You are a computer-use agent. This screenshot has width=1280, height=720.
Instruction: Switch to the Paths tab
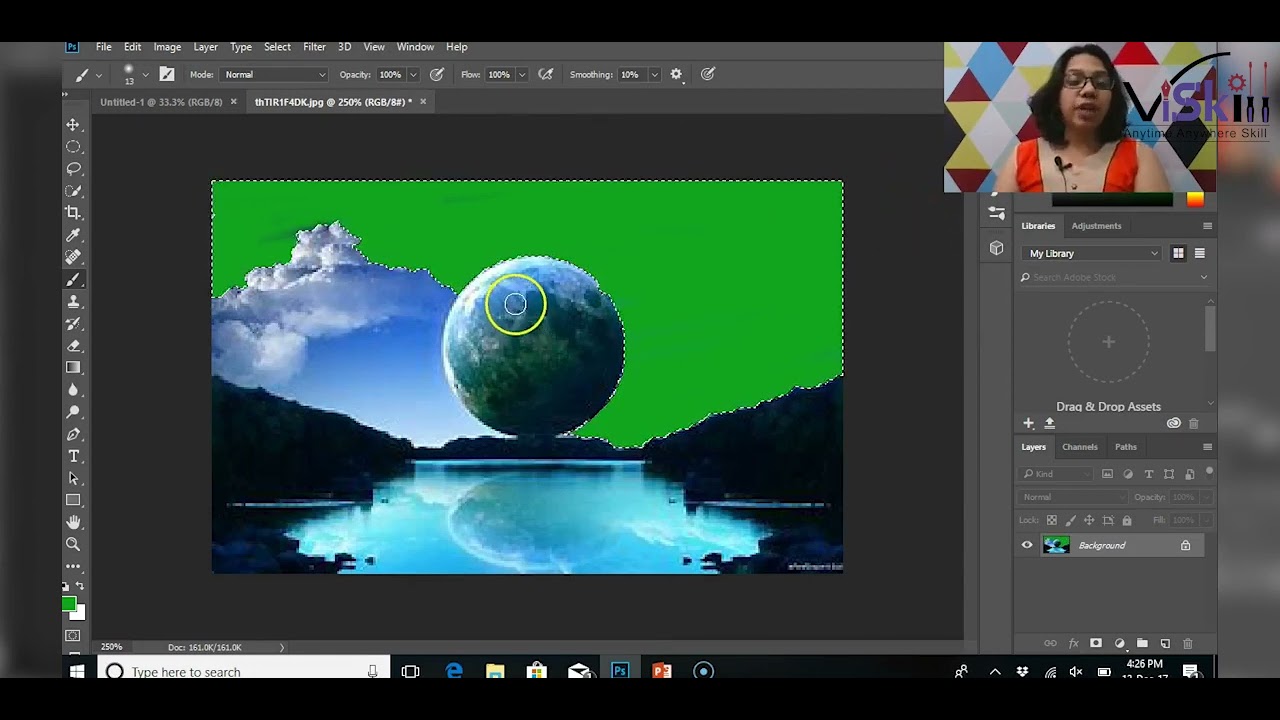[x=1126, y=447]
